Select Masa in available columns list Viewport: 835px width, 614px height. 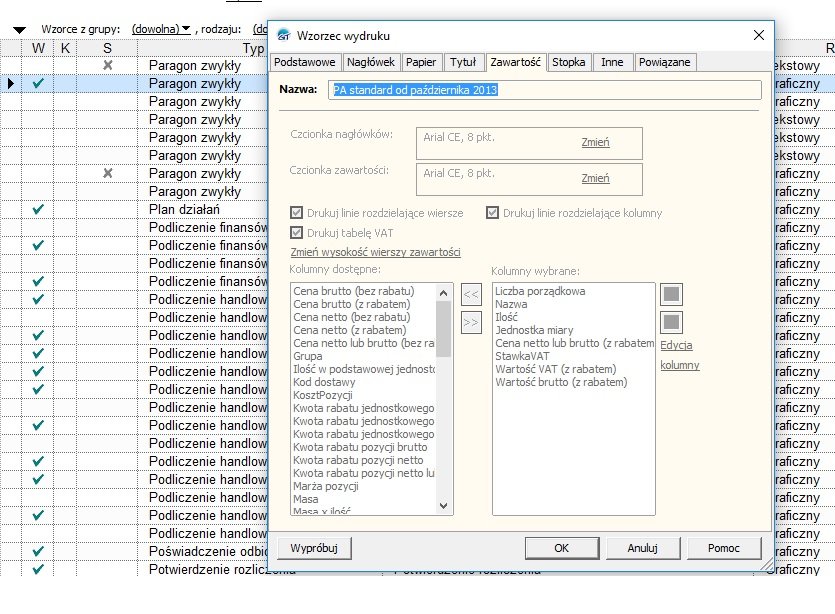pos(306,499)
